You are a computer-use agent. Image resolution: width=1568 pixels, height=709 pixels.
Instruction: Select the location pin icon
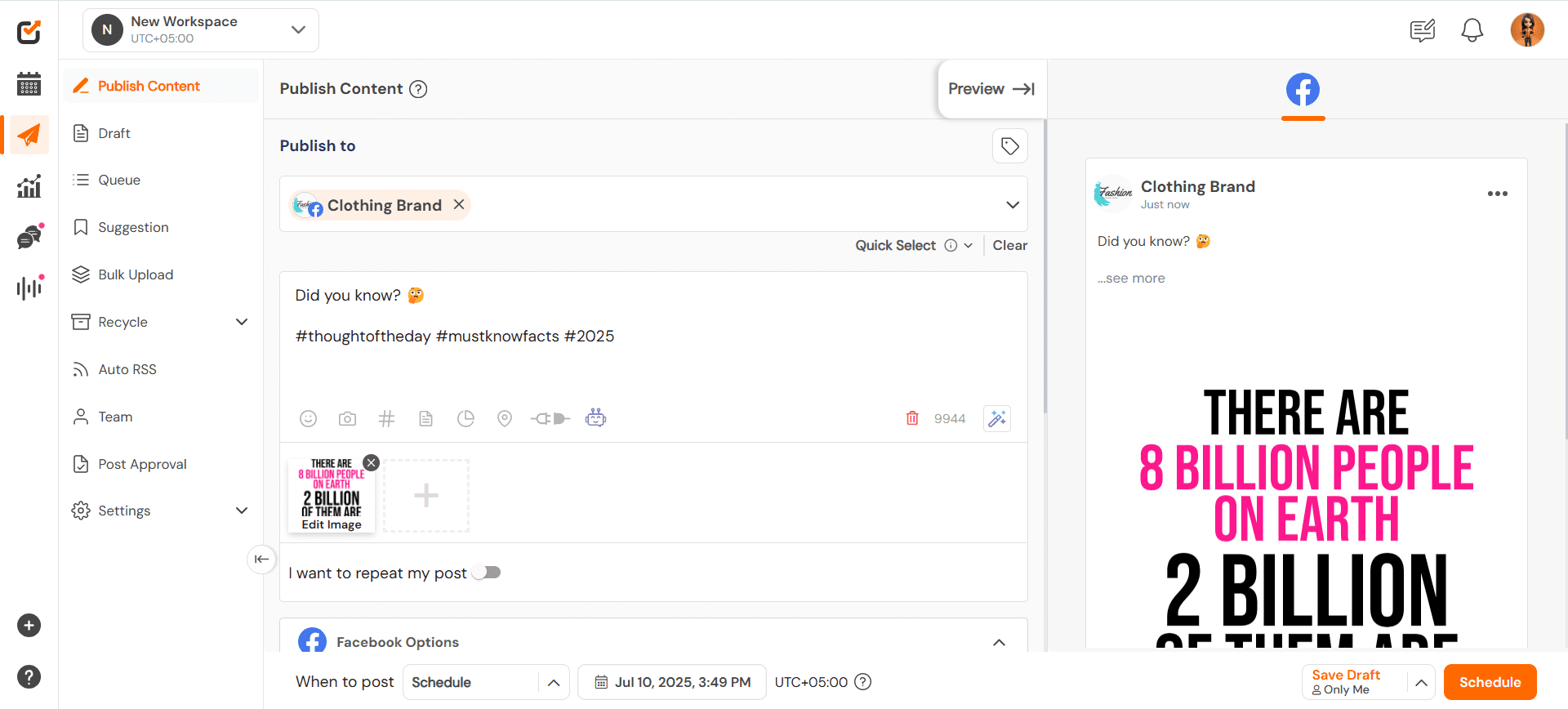pos(505,419)
